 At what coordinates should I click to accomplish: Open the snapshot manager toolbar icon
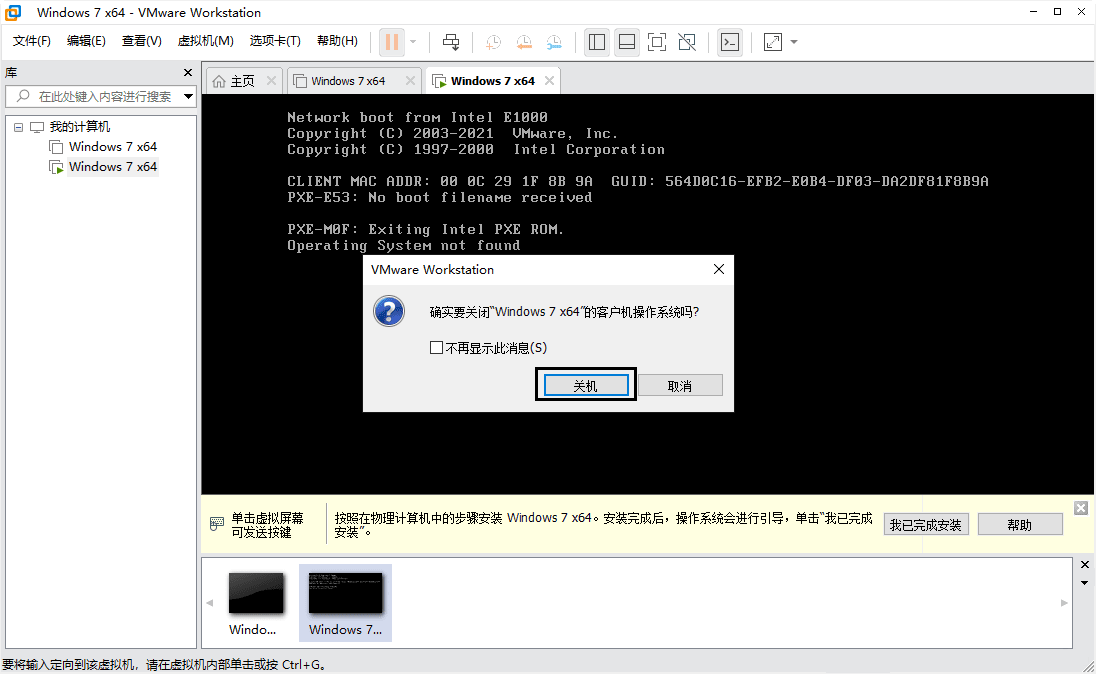click(554, 42)
